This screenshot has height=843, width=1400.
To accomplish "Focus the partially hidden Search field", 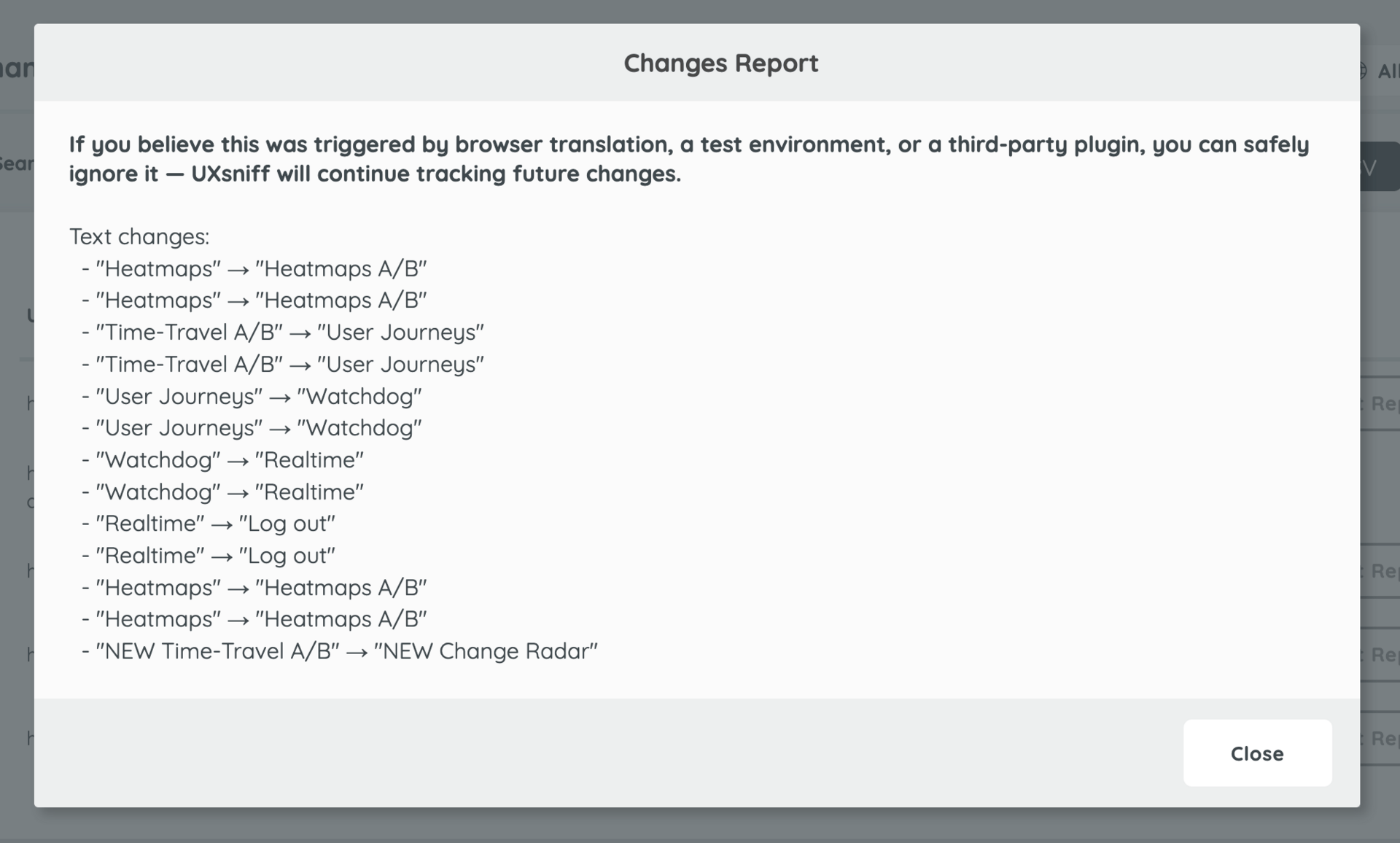I will point(17,163).
